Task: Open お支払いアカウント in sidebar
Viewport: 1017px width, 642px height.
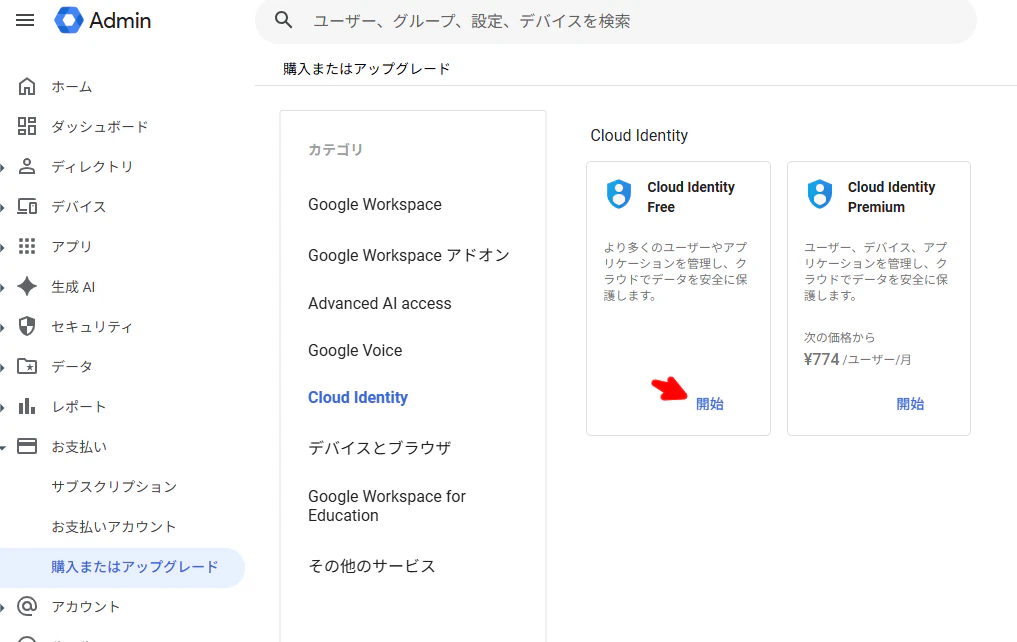Action: [114, 527]
